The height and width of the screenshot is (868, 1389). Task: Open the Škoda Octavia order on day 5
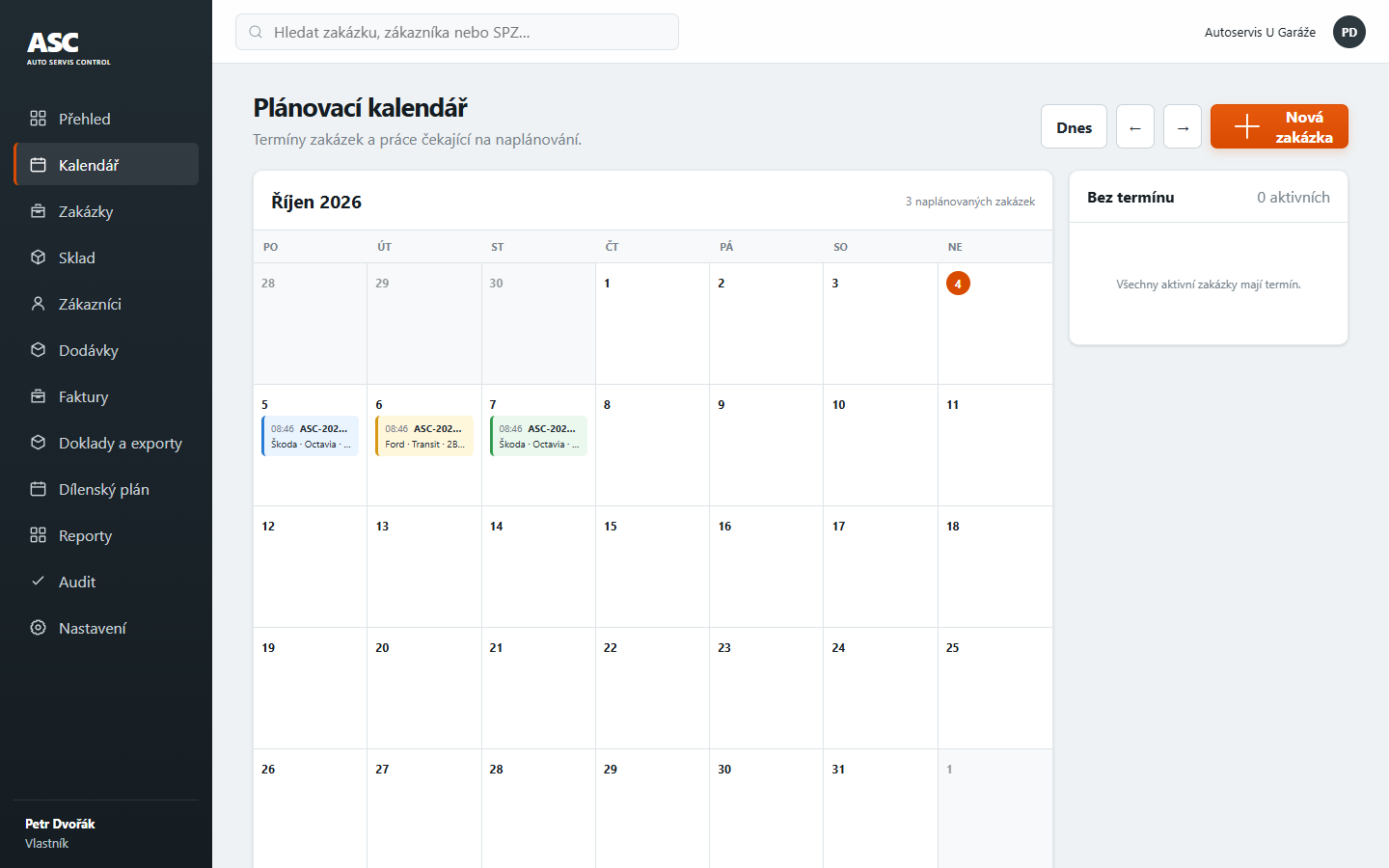tap(311, 436)
